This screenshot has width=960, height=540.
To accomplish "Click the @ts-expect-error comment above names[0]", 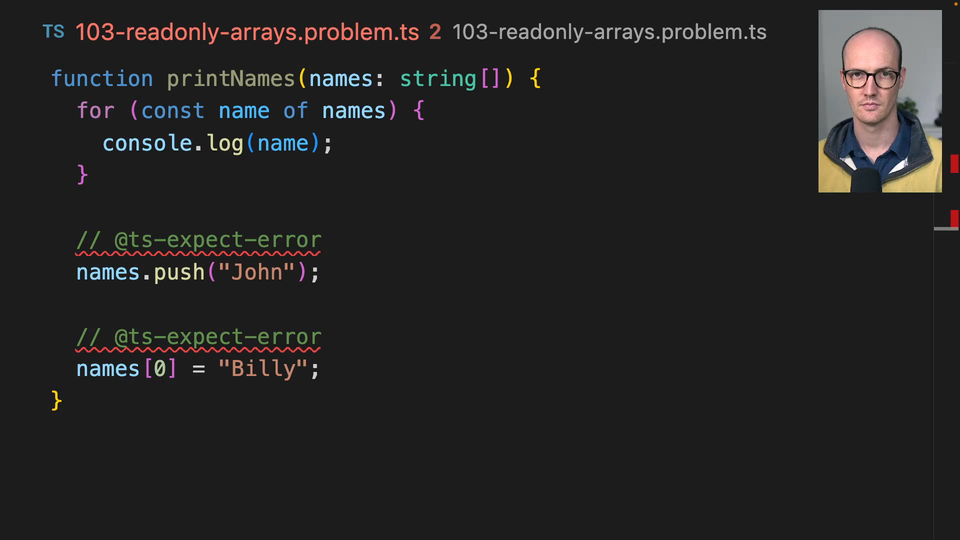I will pyautogui.click(x=199, y=337).
